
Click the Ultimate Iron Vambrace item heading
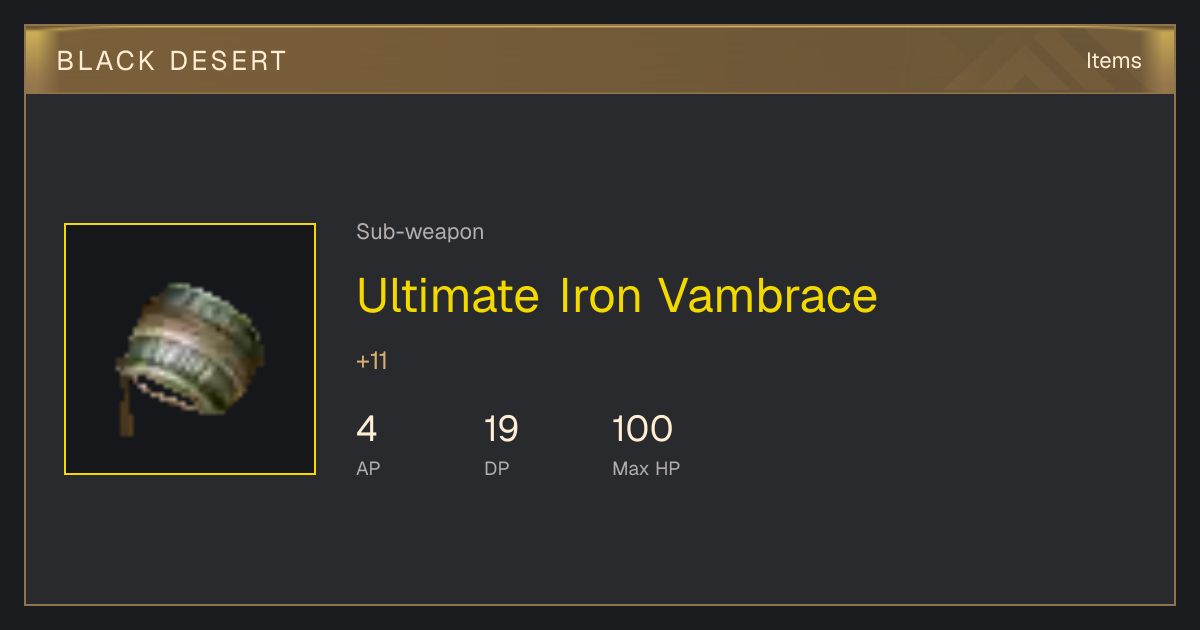click(617, 295)
